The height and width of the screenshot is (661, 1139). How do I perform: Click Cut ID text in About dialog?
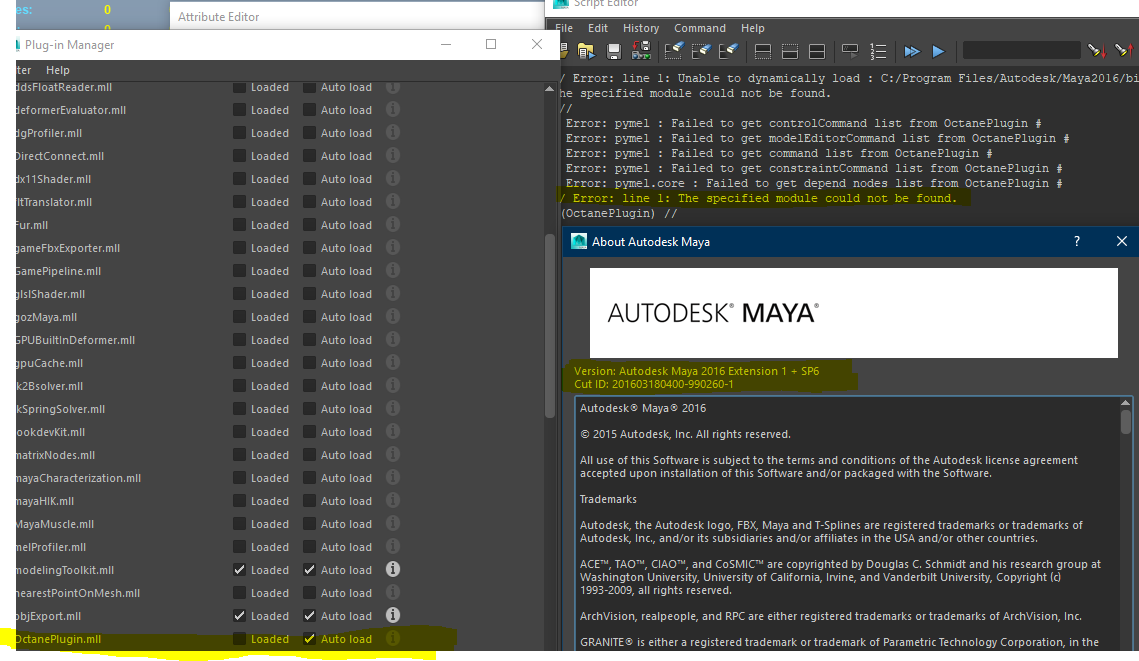pos(653,384)
